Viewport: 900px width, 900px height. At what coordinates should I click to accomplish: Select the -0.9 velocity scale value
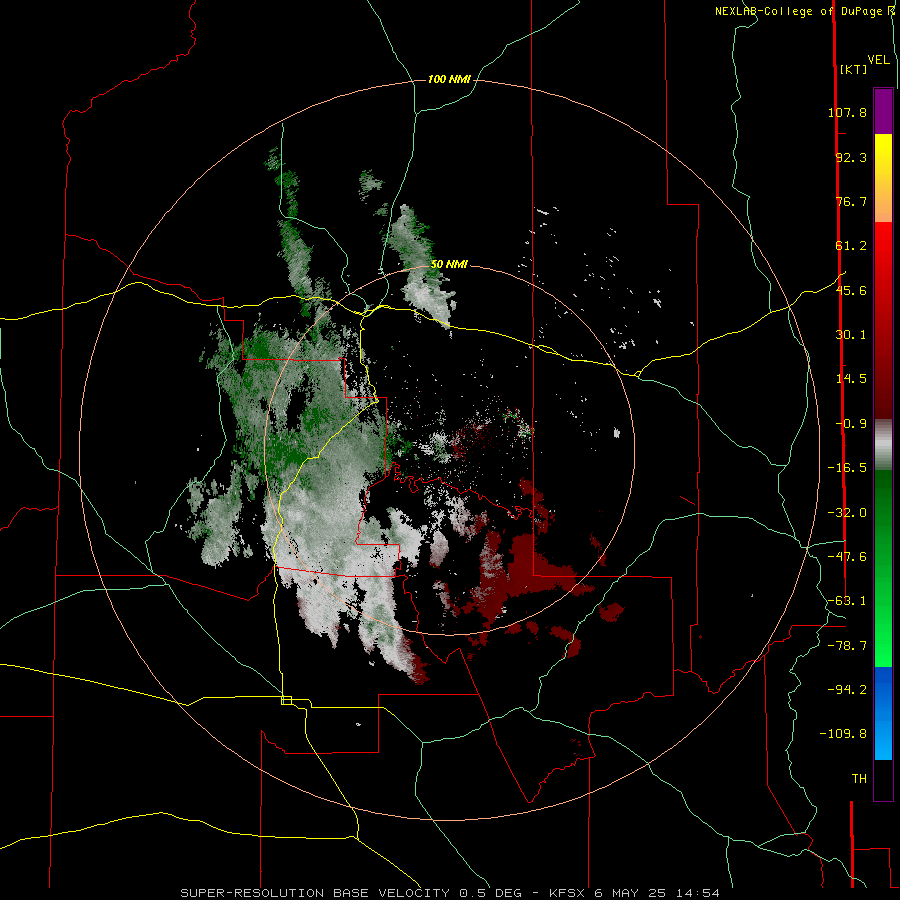pos(851,424)
